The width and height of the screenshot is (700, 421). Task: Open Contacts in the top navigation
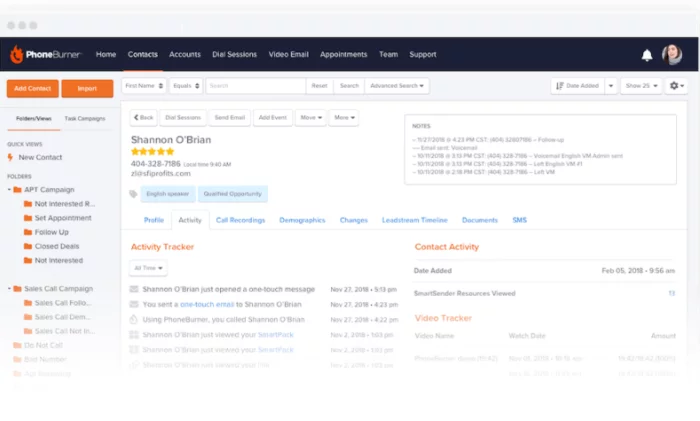[x=142, y=54]
